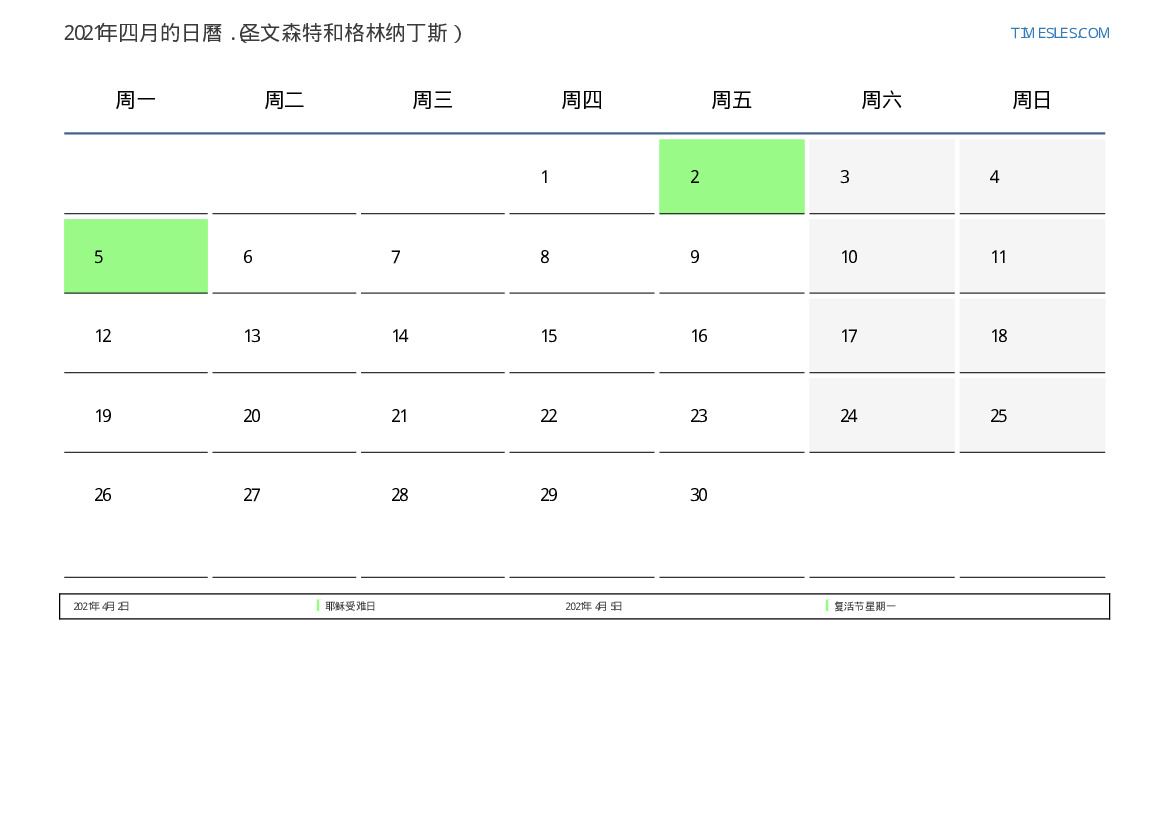Select the calendar title for April 2021
Screen dimensions: 1169x827
[x=263, y=33]
